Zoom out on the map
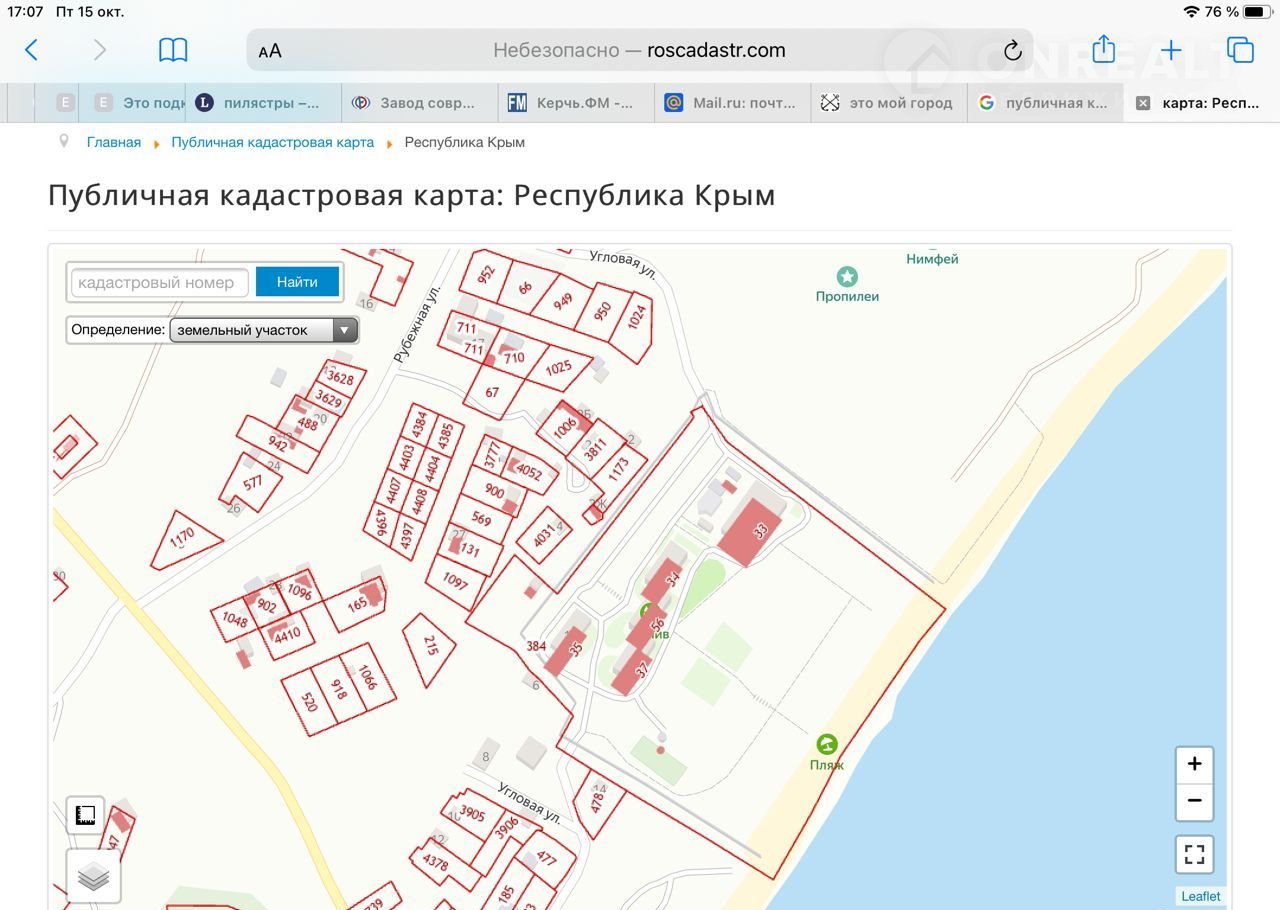 [1194, 801]
